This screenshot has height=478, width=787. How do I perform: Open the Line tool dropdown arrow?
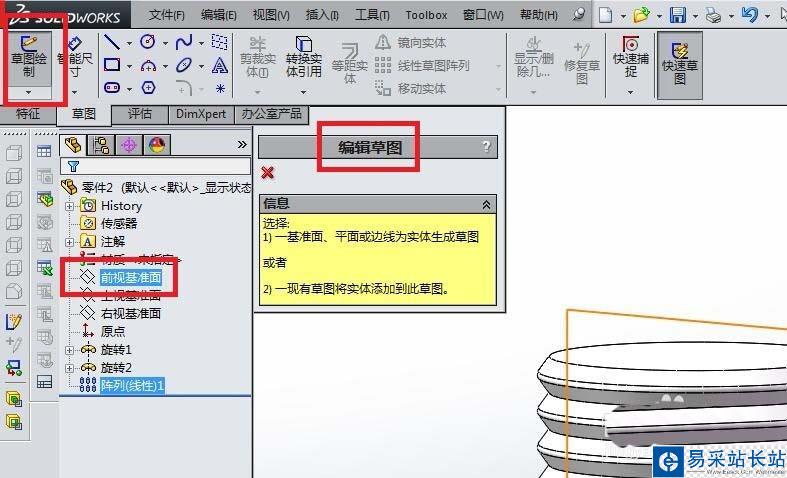[x=129, y=43]
